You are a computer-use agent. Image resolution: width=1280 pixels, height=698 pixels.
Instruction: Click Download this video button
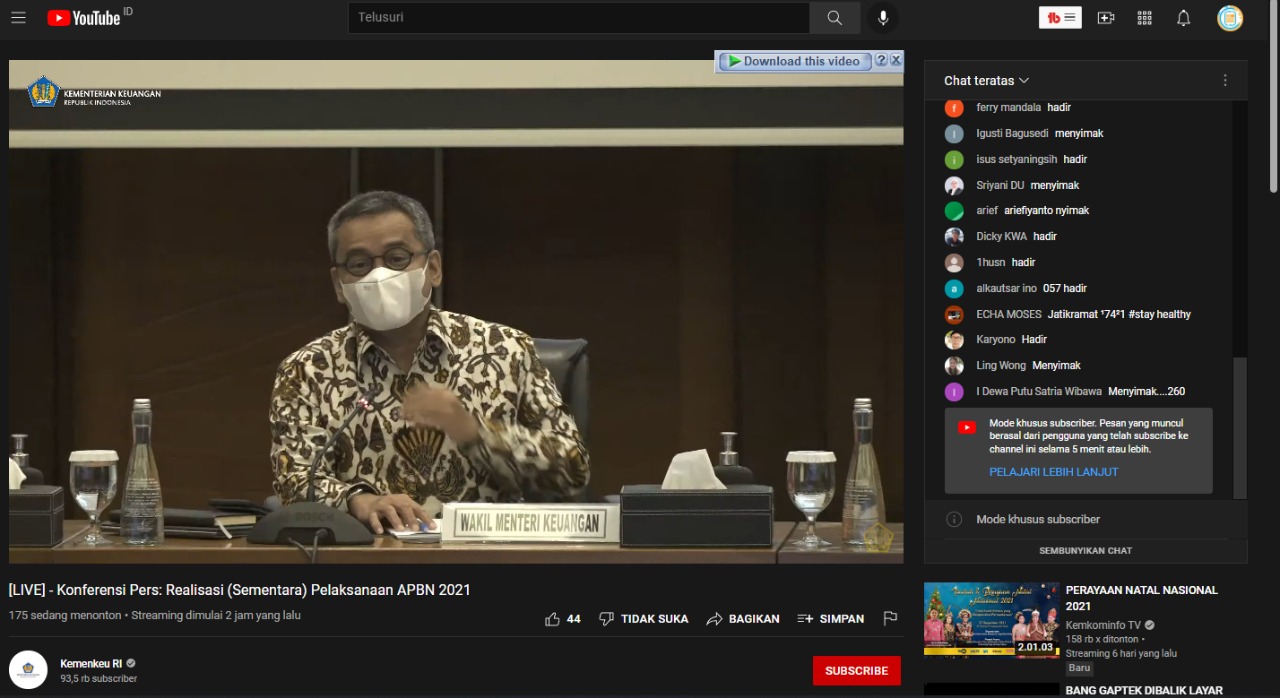coord(794,61)
